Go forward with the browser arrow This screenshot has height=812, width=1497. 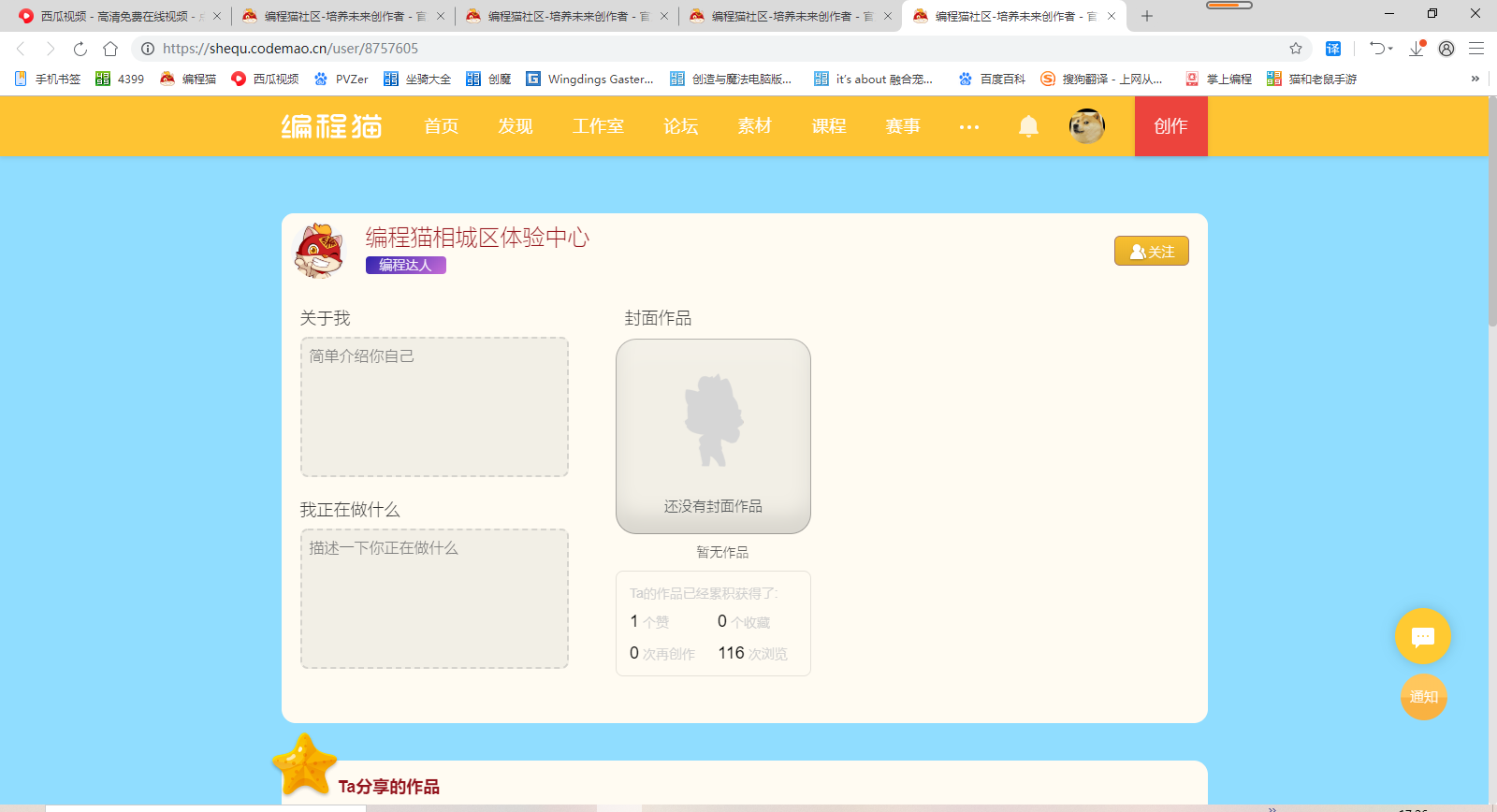[x=51, y=49]
